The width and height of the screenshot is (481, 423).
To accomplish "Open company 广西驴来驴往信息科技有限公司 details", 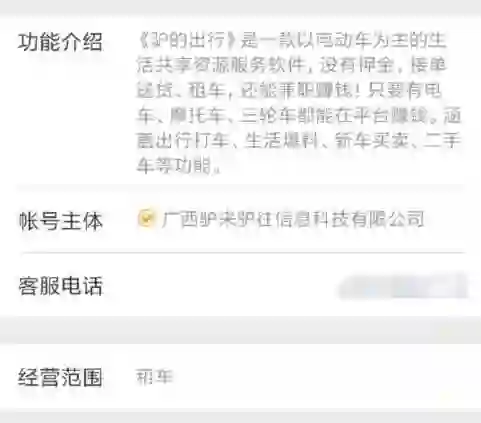I will (x=293, y=219).
